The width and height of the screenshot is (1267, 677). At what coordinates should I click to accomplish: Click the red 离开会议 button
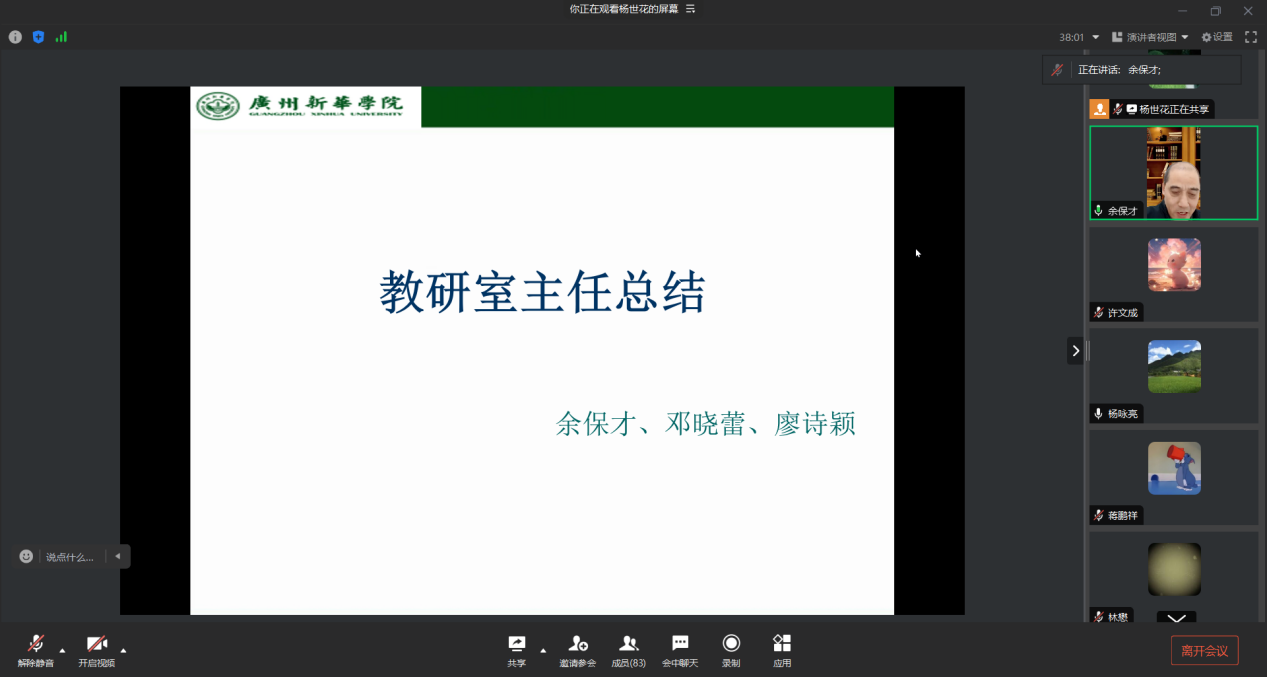[1204, 650]
